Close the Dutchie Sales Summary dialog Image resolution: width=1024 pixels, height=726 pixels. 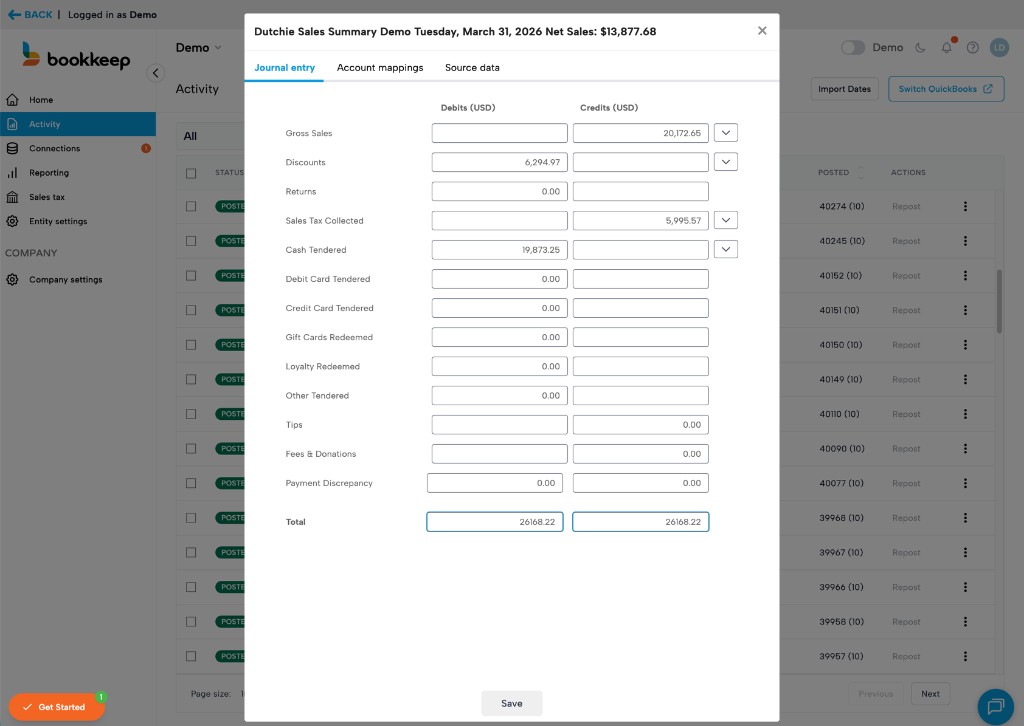pyautogui.click(x=762, y=31)
